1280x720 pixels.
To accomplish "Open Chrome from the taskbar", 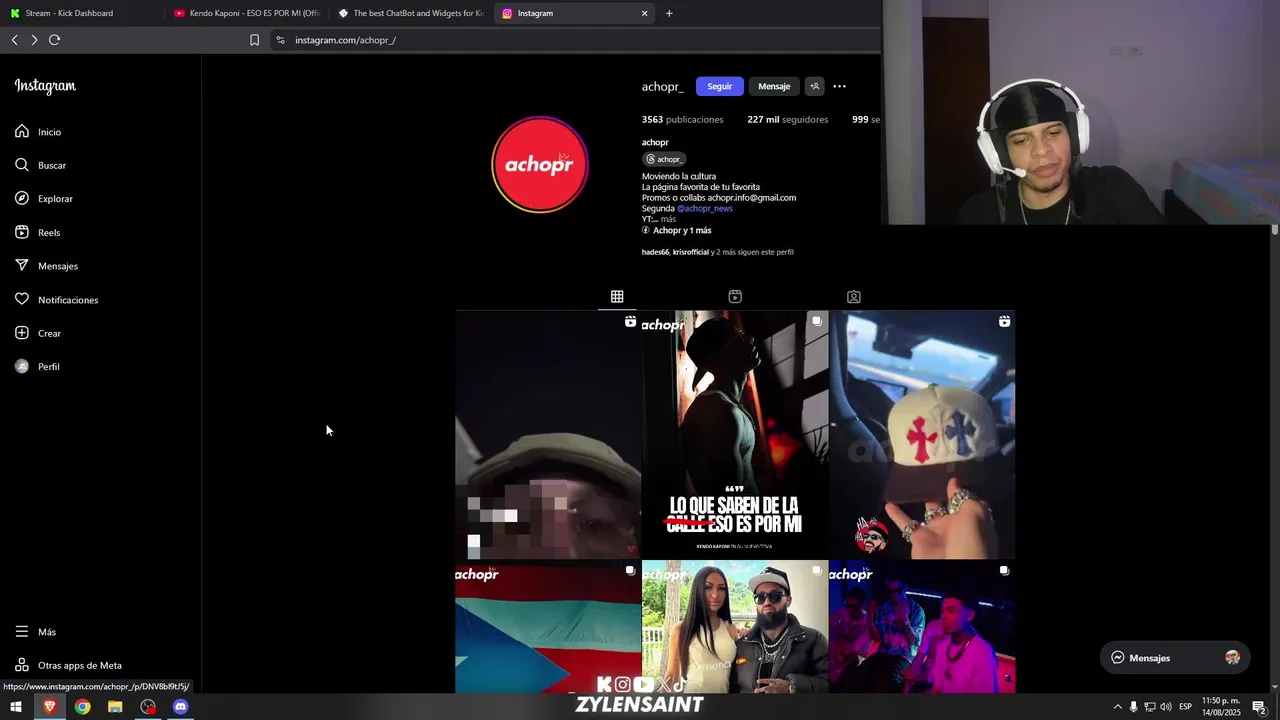I will click(x=82, y=707).
